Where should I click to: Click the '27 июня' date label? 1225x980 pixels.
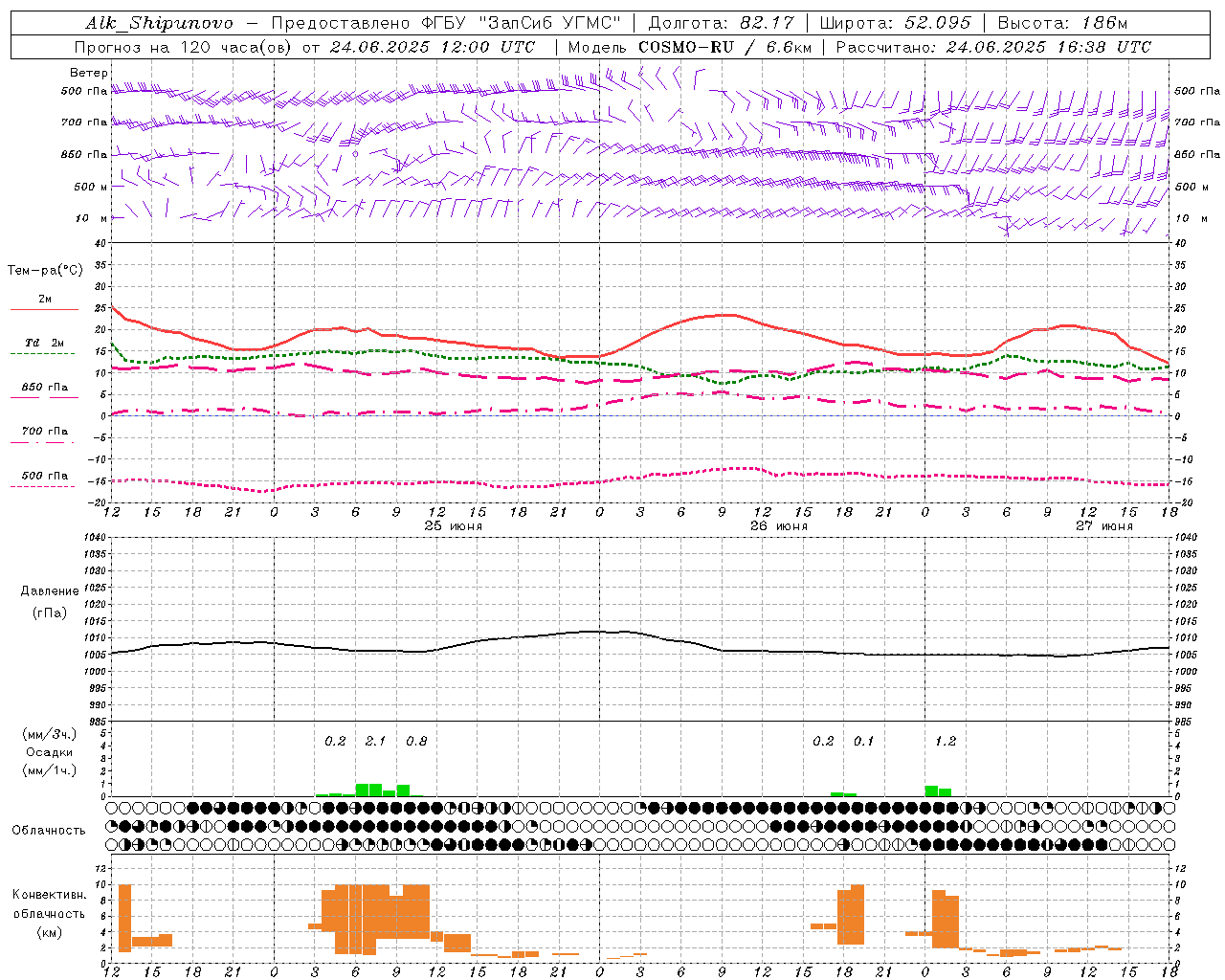point(1103,526)
